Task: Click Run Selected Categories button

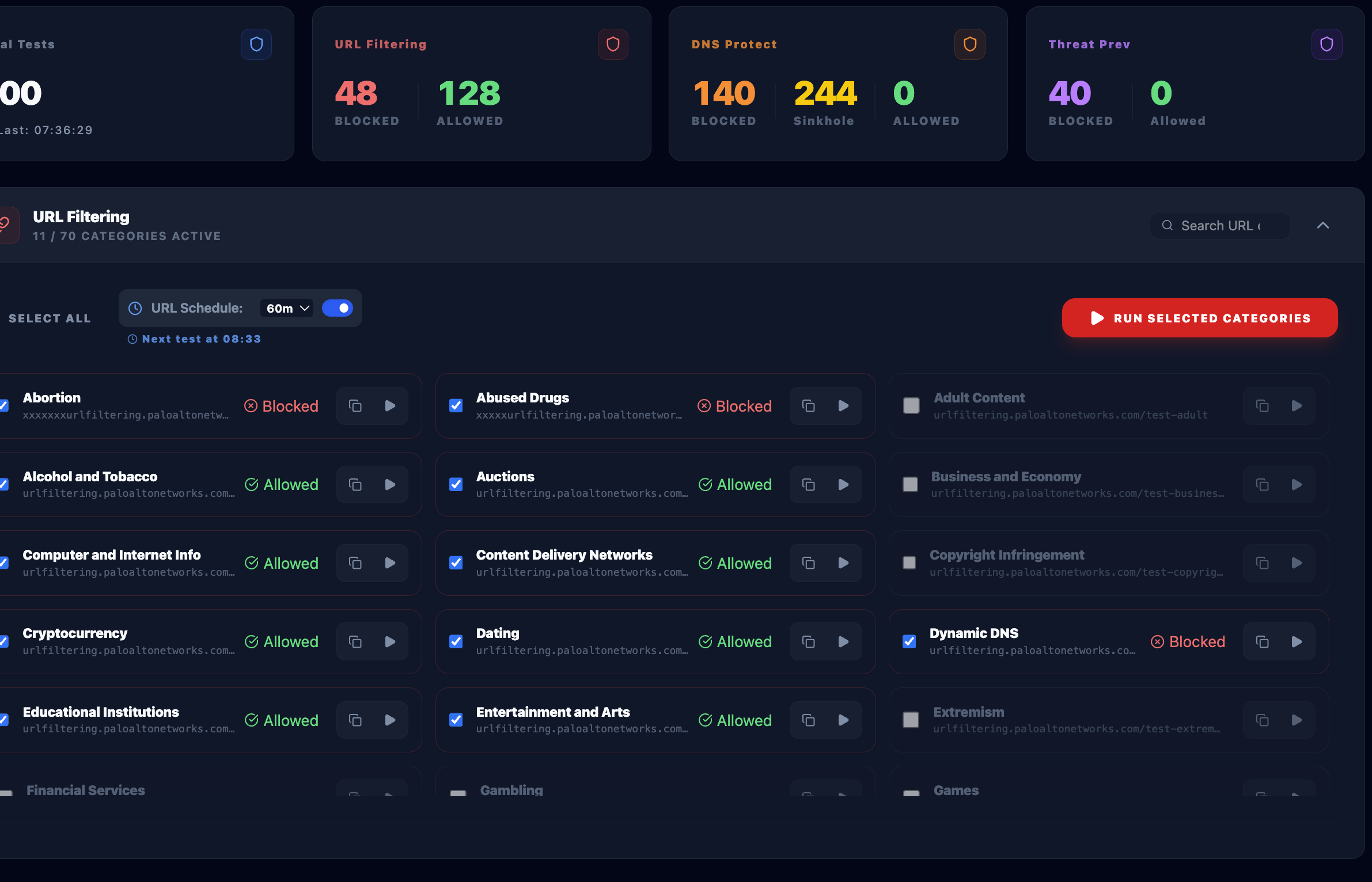Action: 1200,318
